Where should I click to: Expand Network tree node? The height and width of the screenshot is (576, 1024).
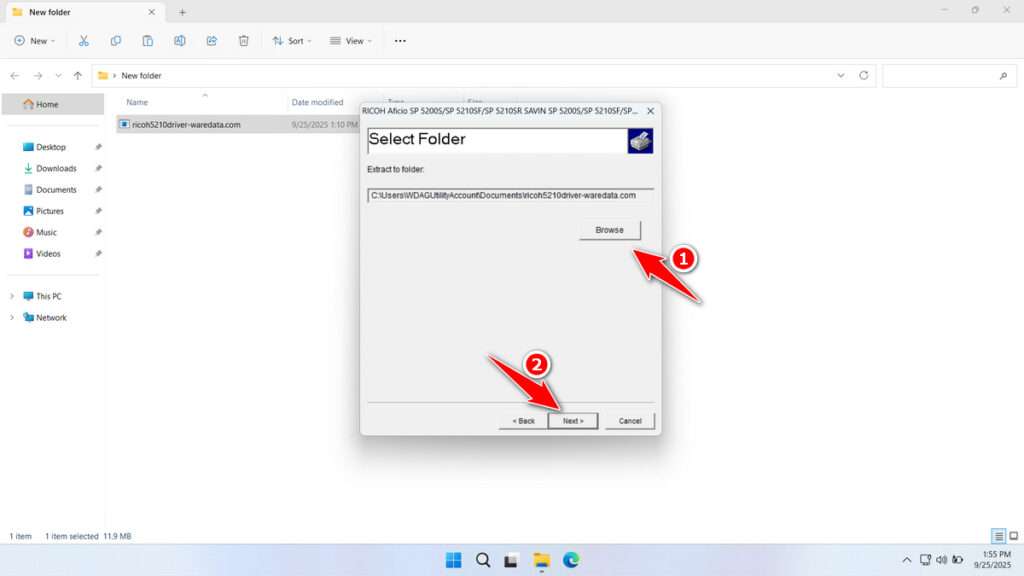pyautogui.click(x=12, y=317)
